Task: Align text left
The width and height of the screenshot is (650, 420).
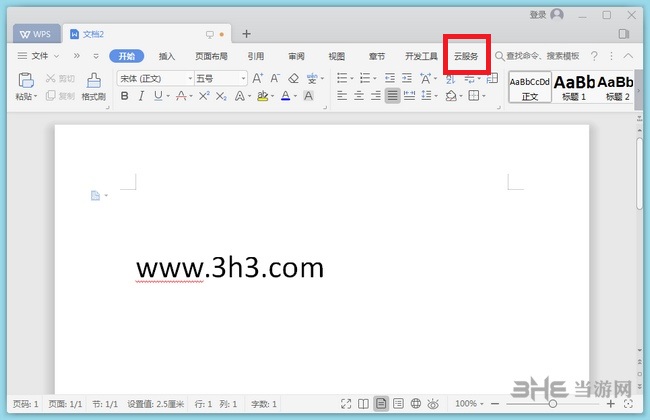Action: 342,96
